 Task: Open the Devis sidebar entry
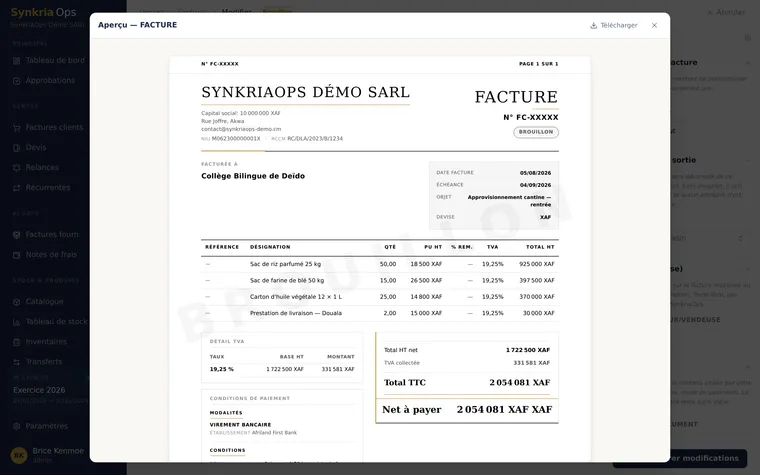point(30,147)
